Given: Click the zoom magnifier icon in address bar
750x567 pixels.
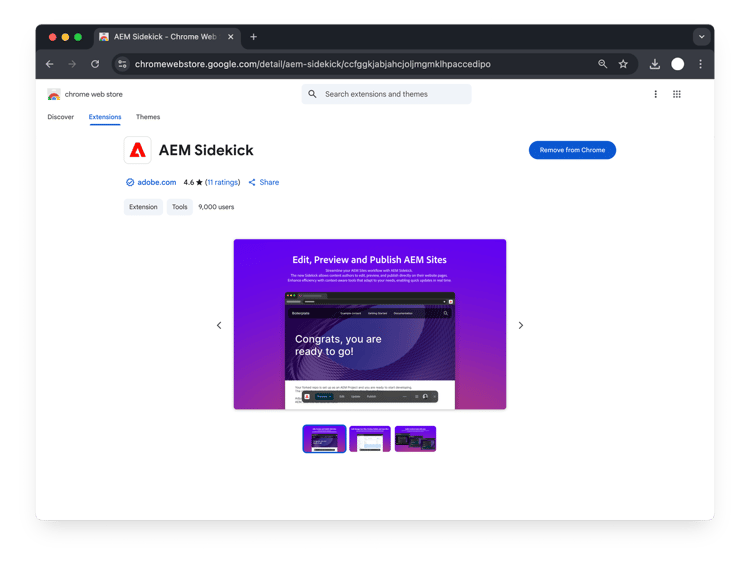Looking at the screenshot, I should tap(602, 64).
